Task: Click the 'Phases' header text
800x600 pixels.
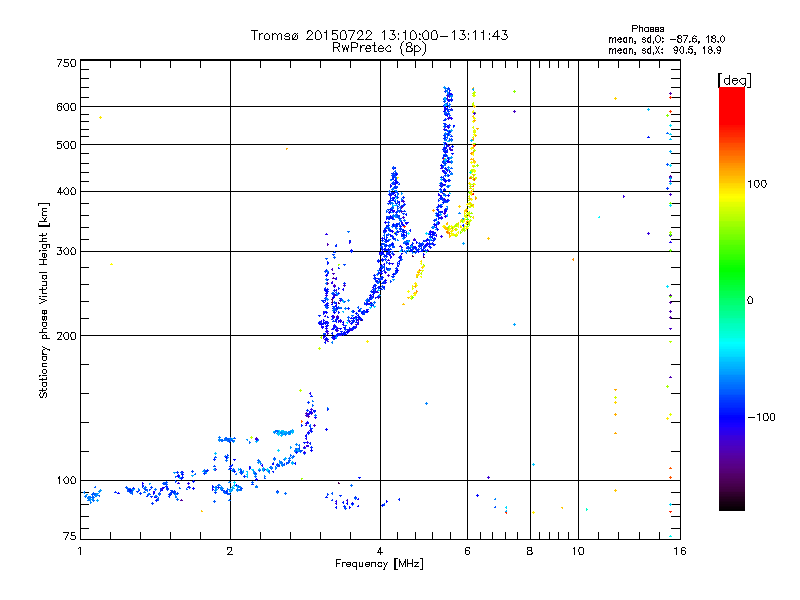Action: click(647, 29)
